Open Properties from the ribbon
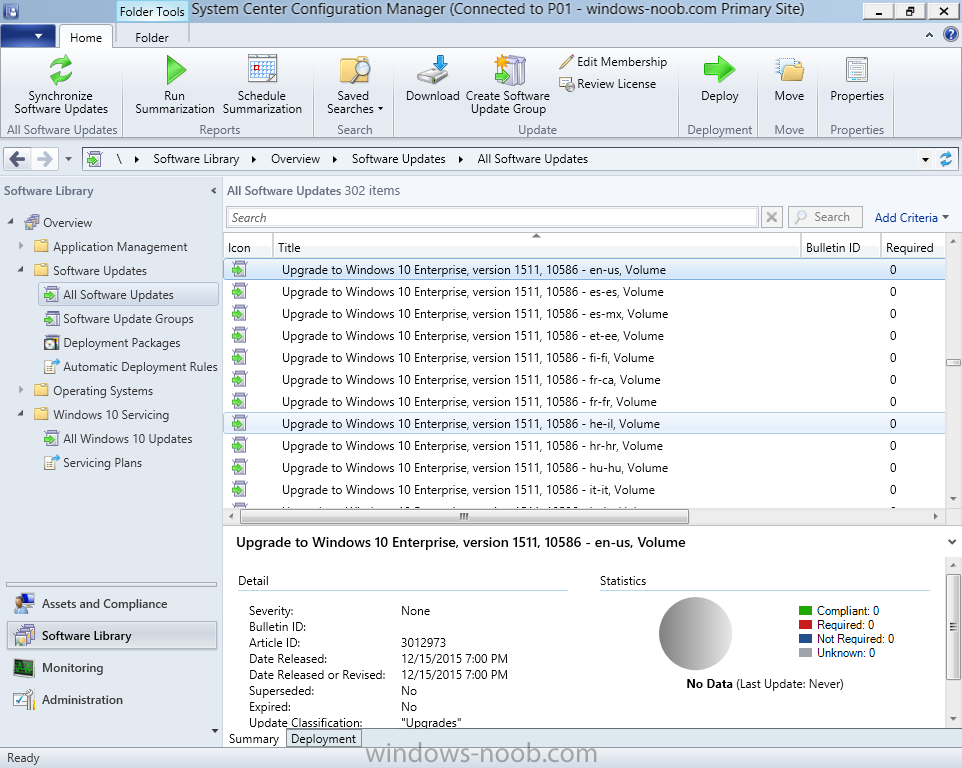This screenshot has width=962, height=768. pos(857,79)
